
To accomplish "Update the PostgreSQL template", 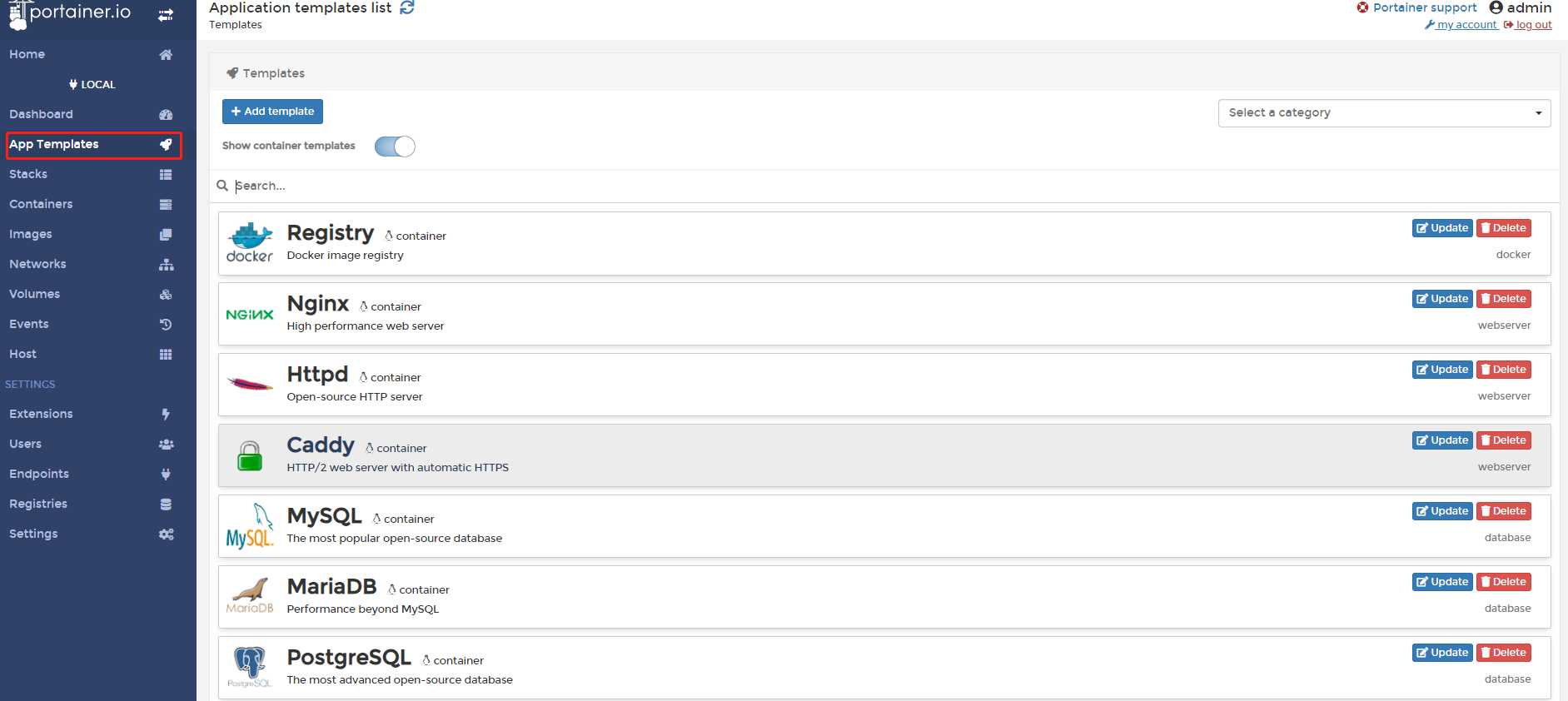I will [1442, 653].
